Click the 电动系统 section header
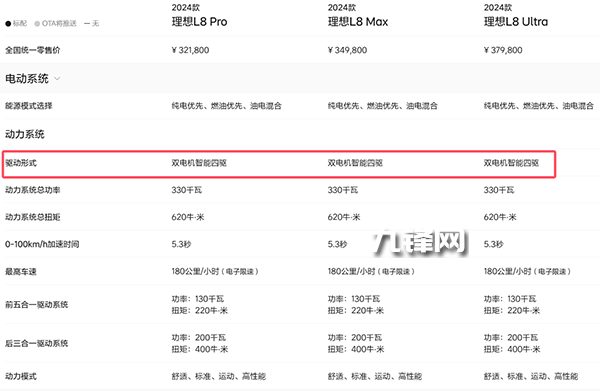 (27, 79)
